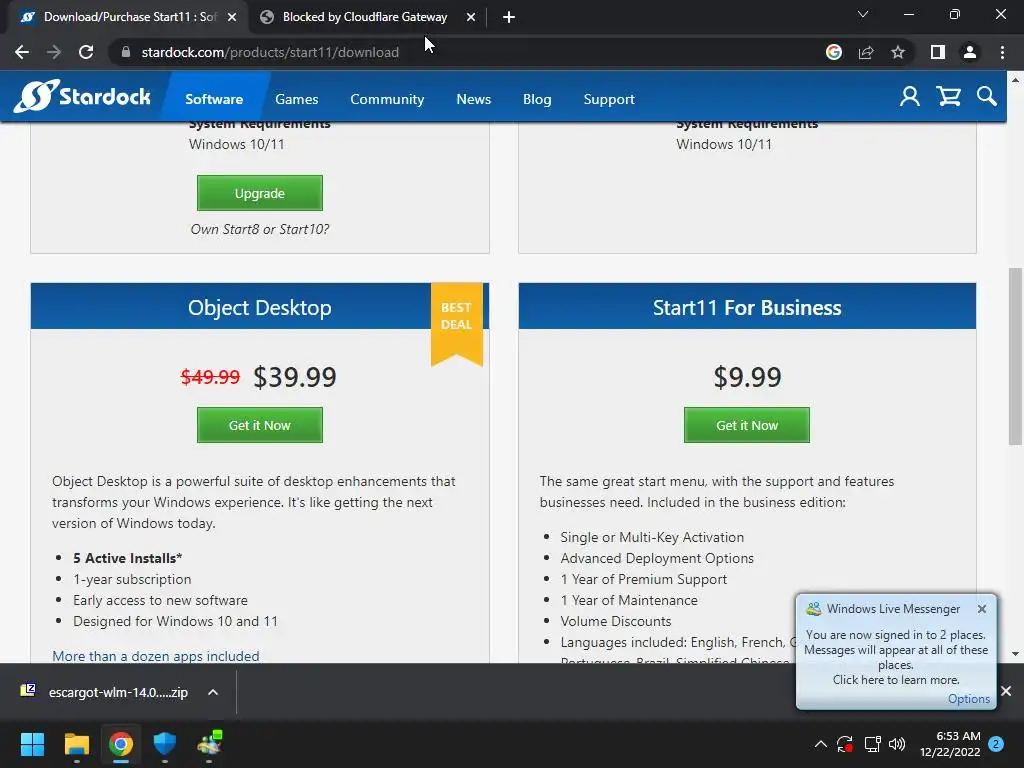1024x768 pixels.
Task: Open the shopping cart icon
Action: [948, 97]
